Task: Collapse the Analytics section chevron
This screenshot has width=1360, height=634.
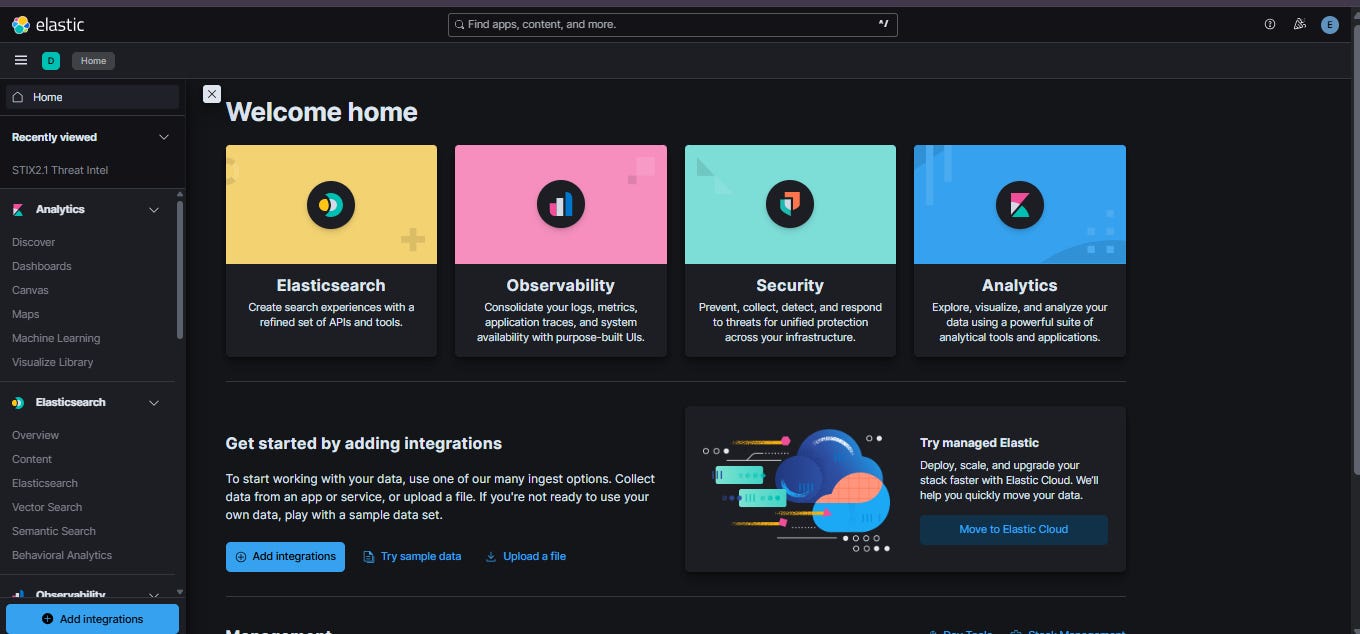Action: coord(154,210)
